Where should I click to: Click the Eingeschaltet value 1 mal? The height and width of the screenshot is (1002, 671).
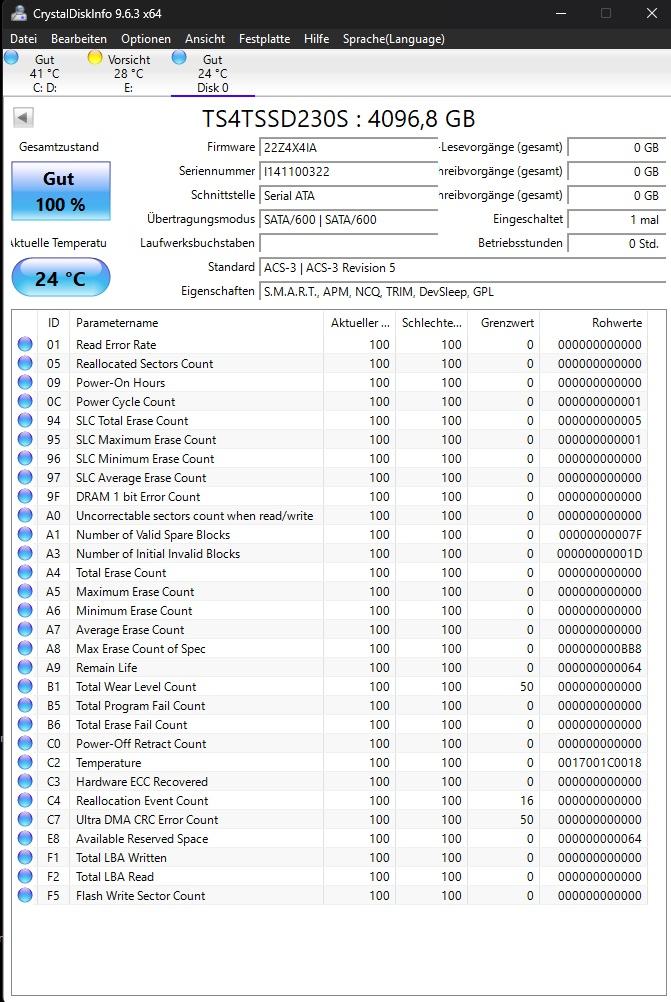tap(617, 220)
